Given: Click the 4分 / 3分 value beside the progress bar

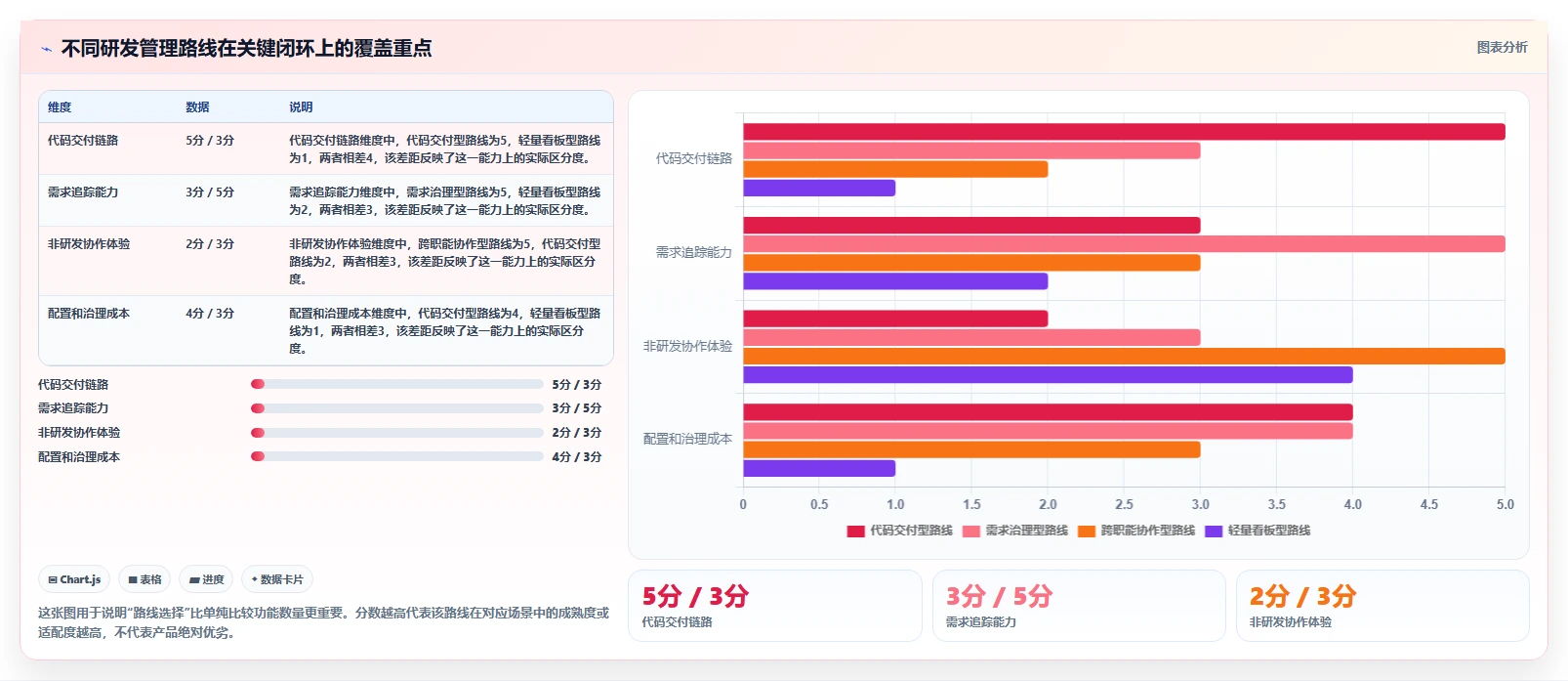Looking at the screenshot, I should [x=576, y=456].
